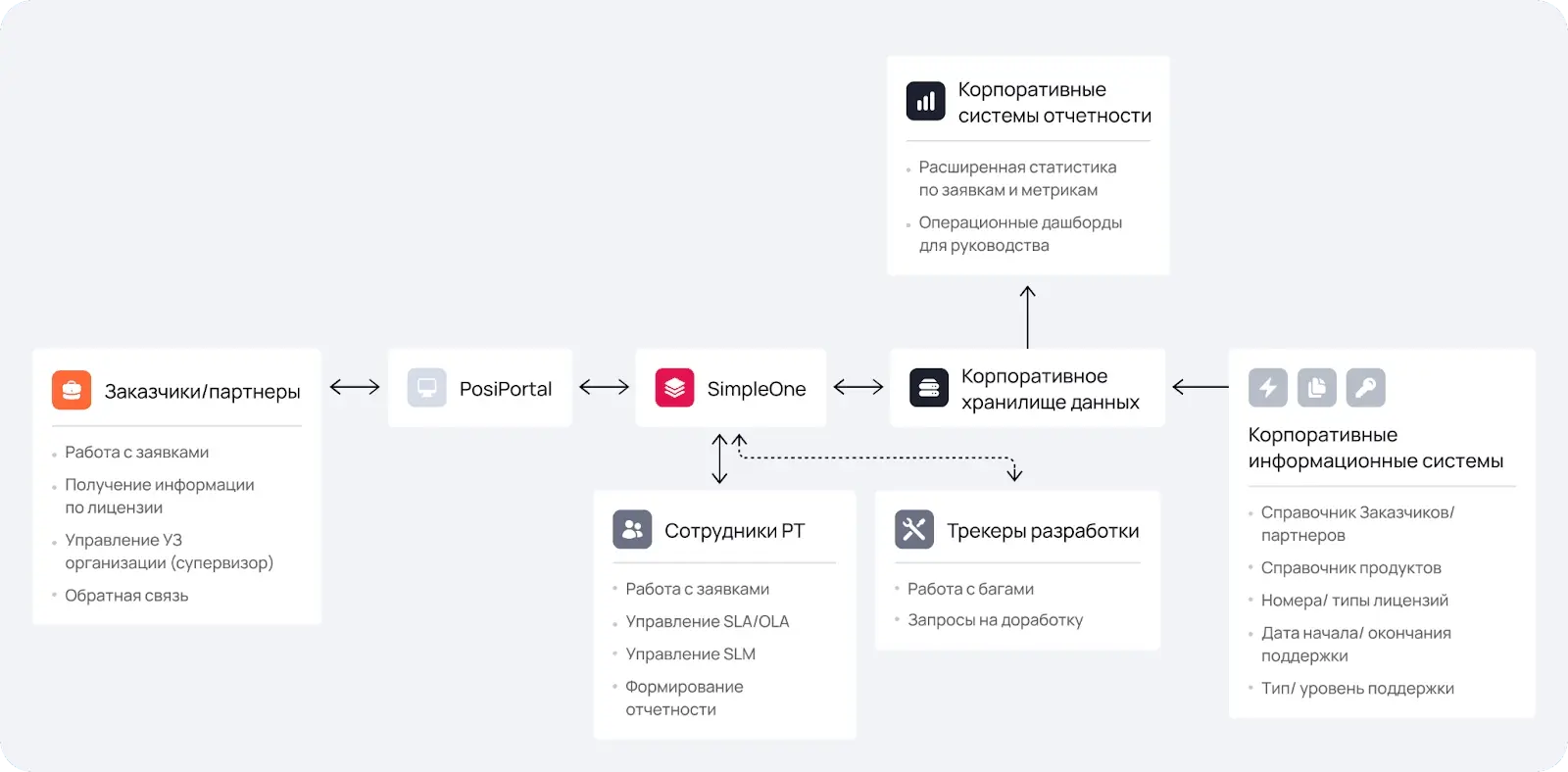Click the gray lightning bolt icon

click(x=1268, y=387)
